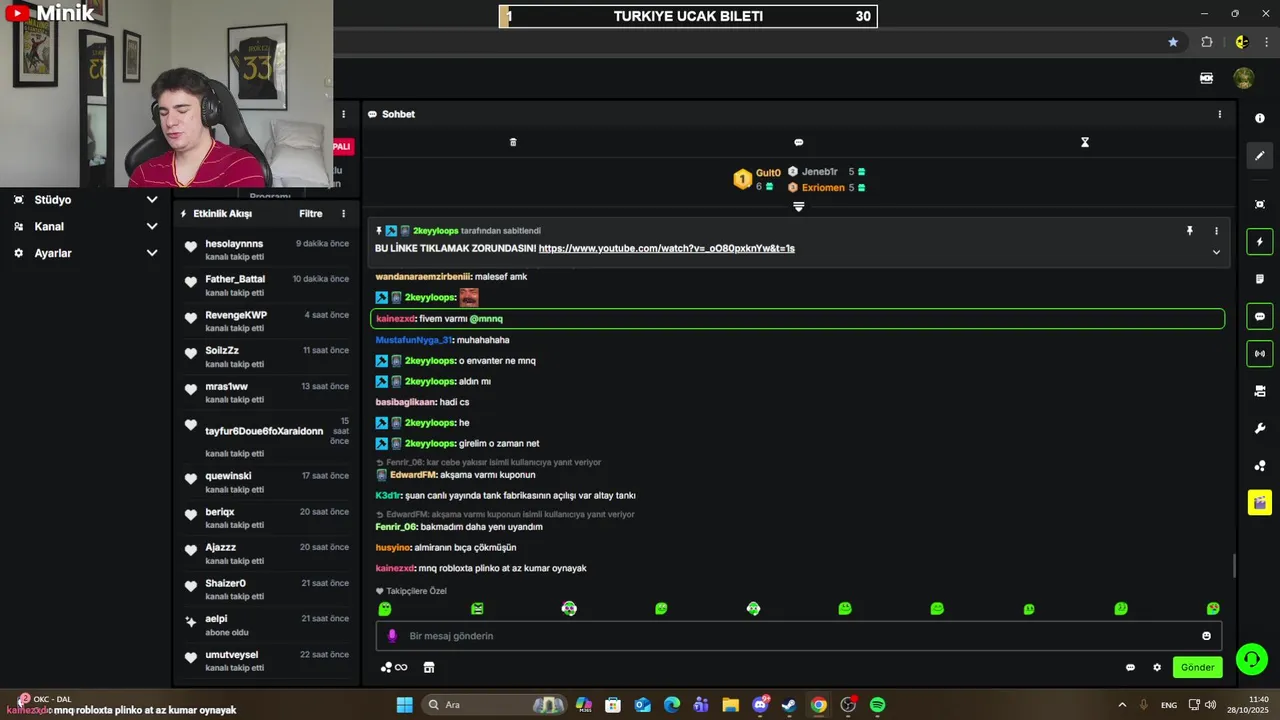Open the yellow clapperboard clips icon
The width and height of the screenshot is (1280, 720).
pyautogui.click(x=1259, y=502)
